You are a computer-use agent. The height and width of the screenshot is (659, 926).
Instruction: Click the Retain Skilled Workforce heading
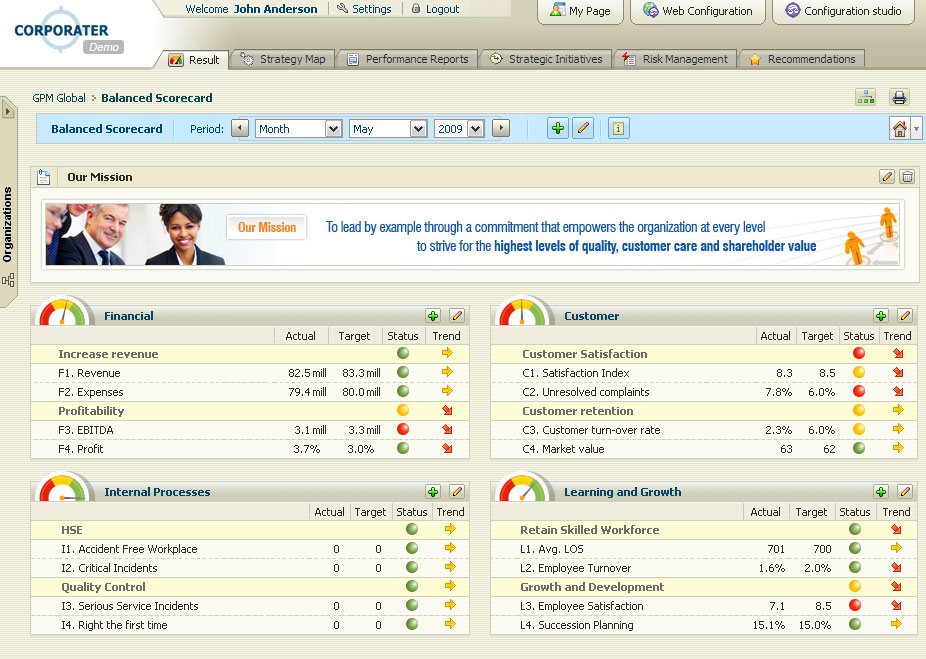[x=589, y=530]
